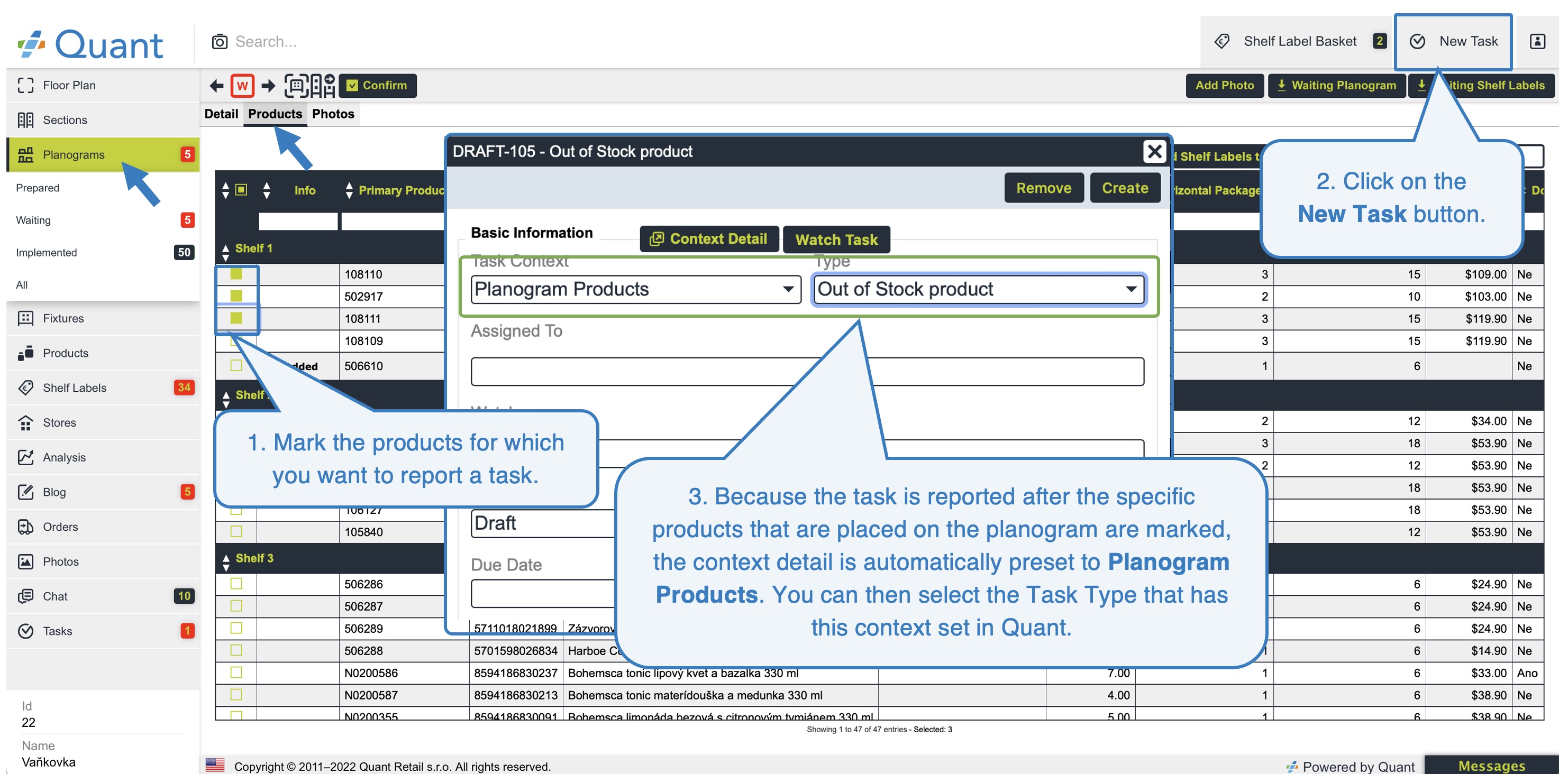Go forward with the right arrow icon
The width and height of the screenshot is (1568, 774).
tap(268, 86)
